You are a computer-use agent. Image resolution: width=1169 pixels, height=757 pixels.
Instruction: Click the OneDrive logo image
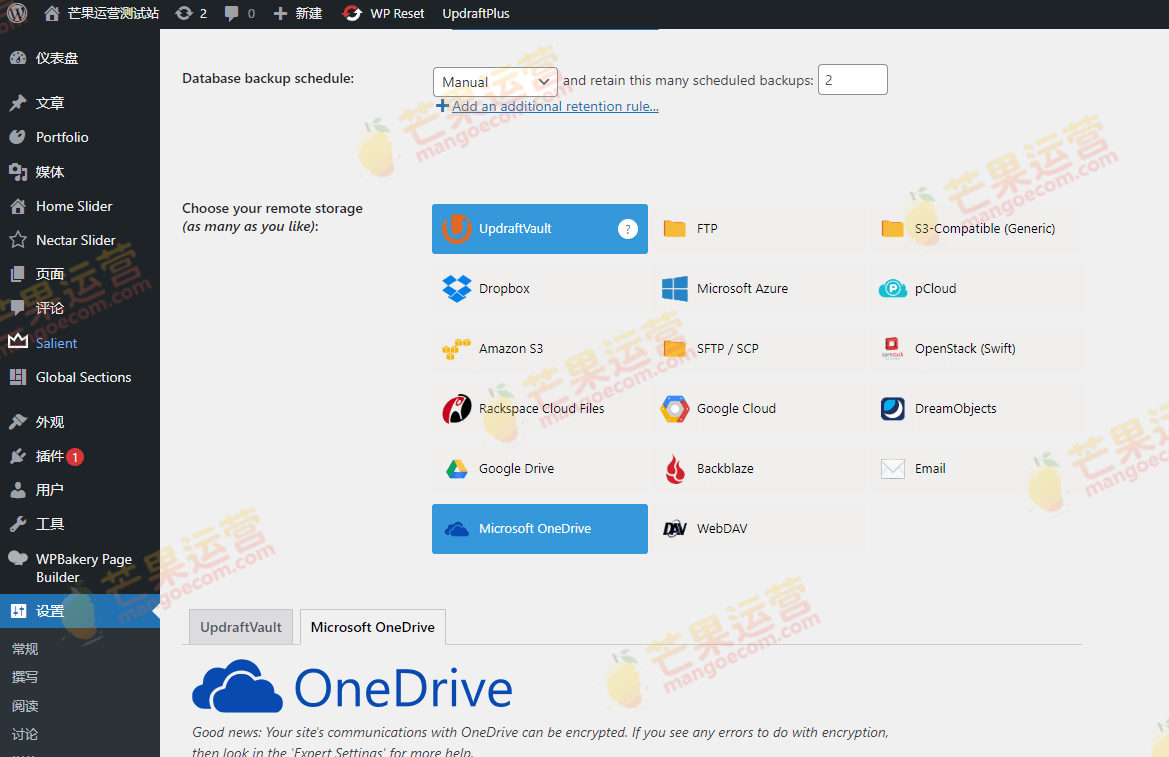[352, 686]
